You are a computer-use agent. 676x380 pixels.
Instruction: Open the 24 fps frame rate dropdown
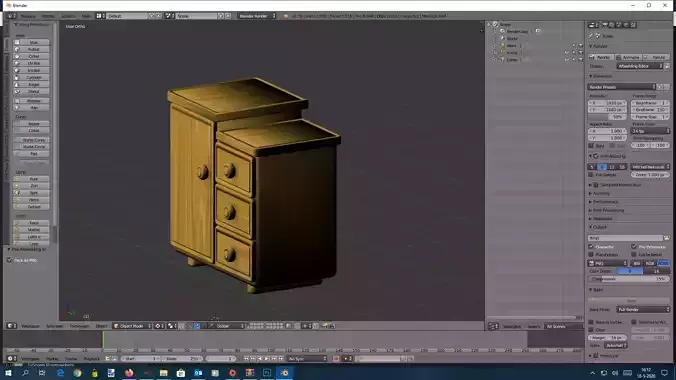coord(651,131)
